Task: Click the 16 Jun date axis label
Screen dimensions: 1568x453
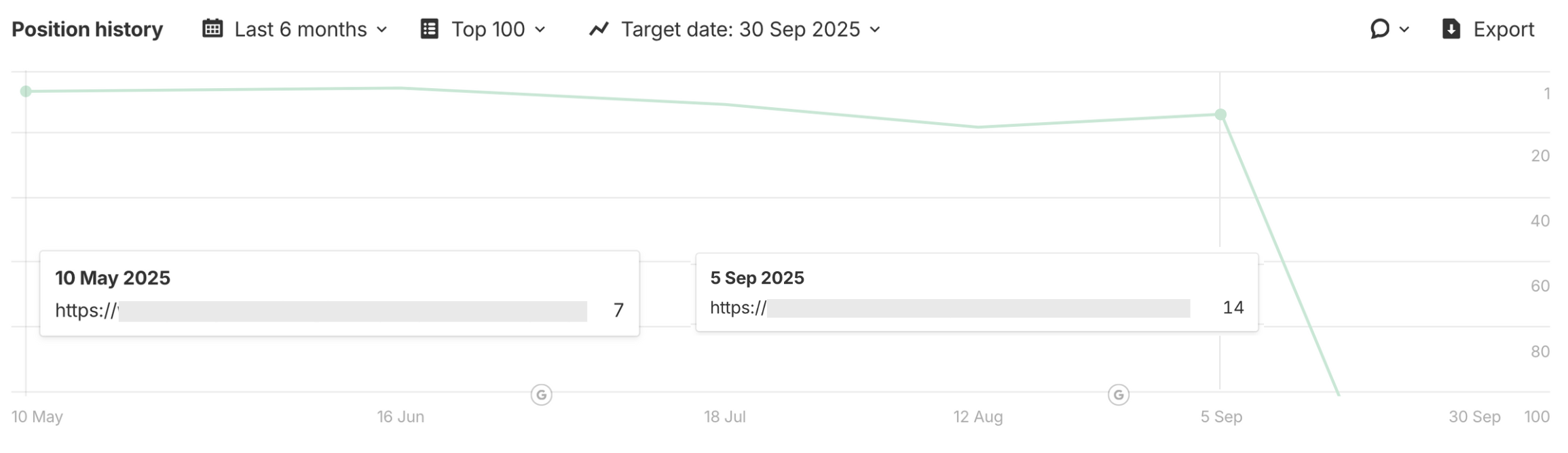Action: pyautogui.click(x=400, y=416)
